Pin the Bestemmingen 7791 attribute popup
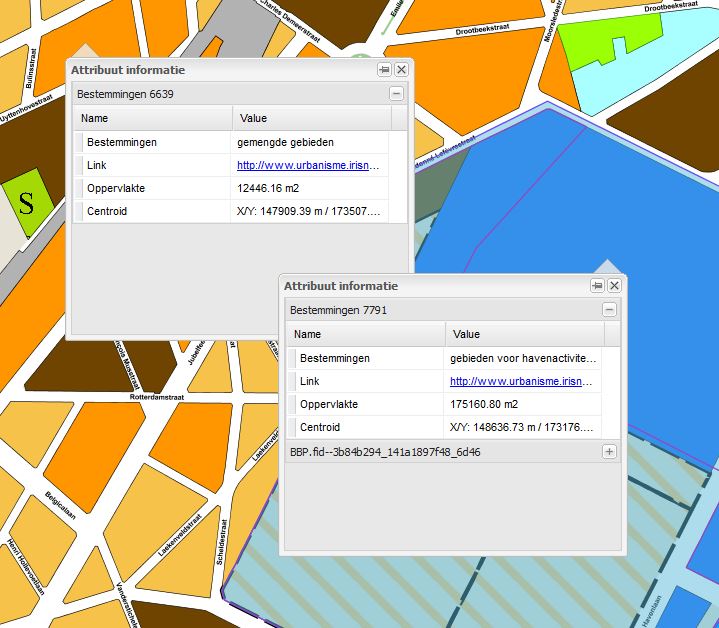Image resolution: width=719 pixels, height=628 pixels. click(597, 286)
